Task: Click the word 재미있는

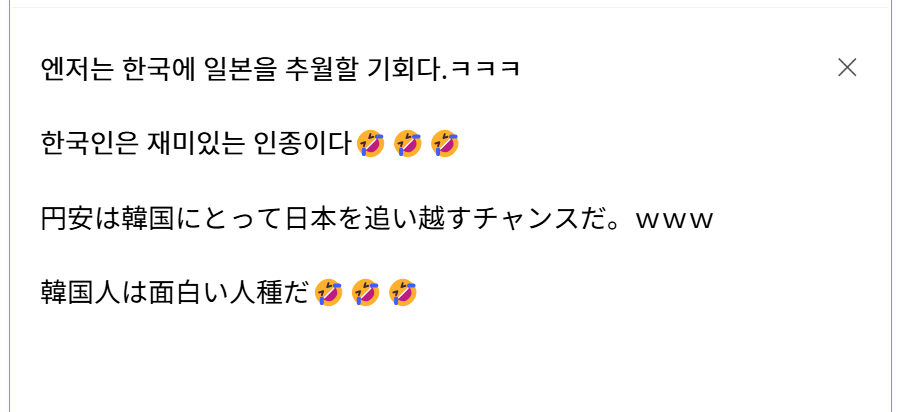Action: tap(195, 144)
